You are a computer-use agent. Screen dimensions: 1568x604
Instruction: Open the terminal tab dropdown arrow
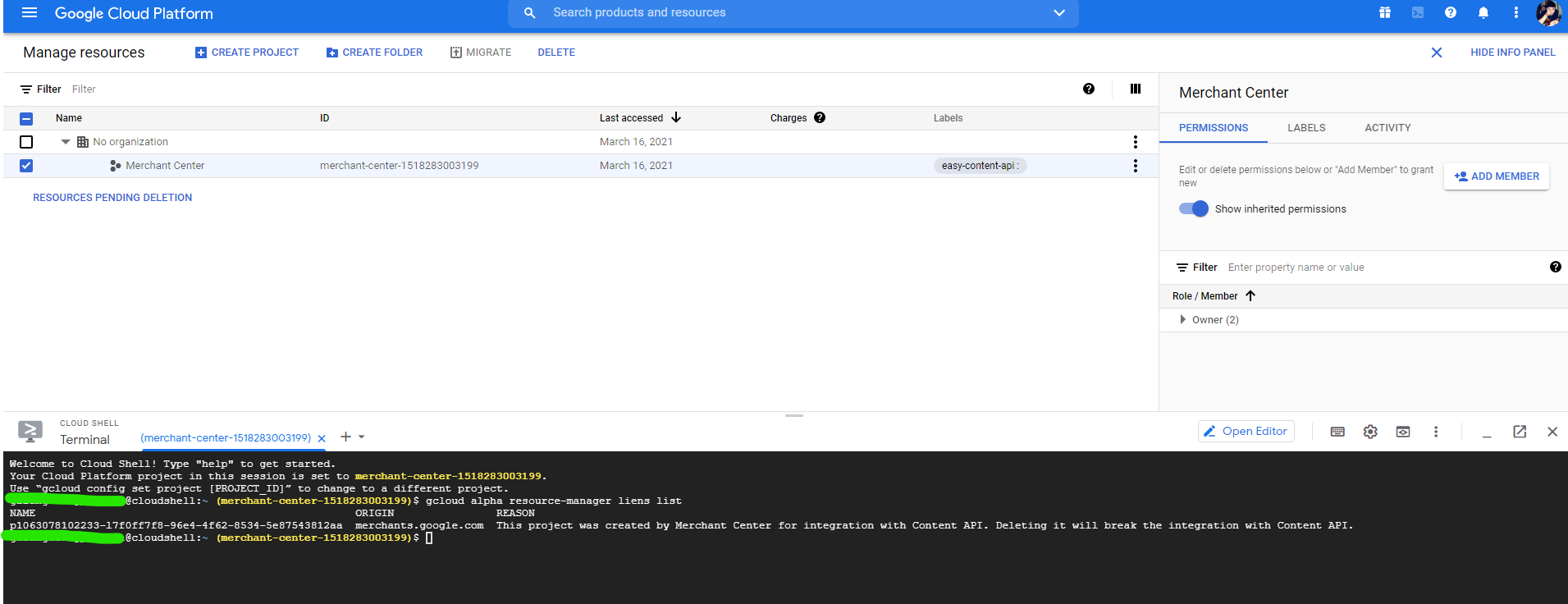pos(362,437)
